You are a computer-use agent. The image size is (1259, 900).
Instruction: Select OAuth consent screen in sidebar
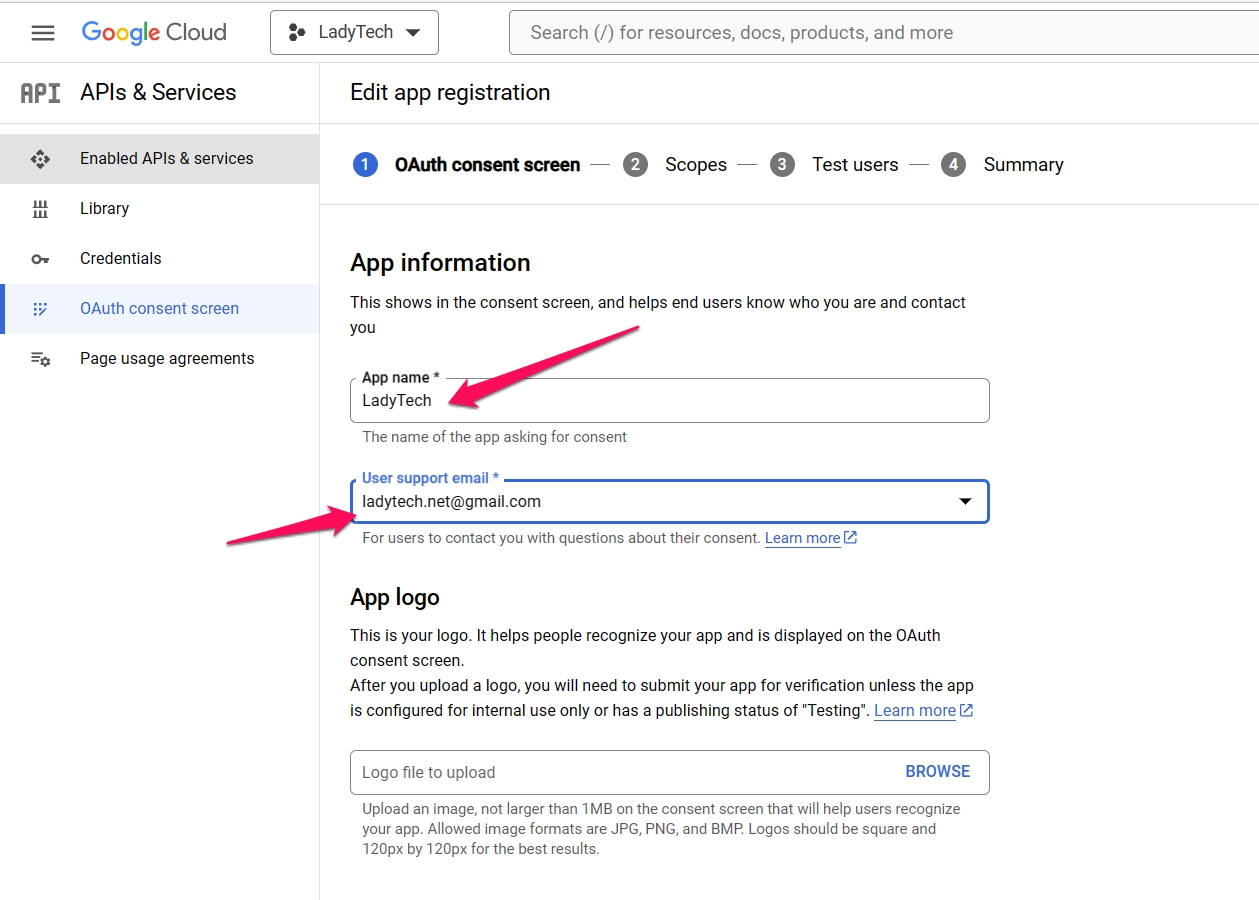(160, 309)
